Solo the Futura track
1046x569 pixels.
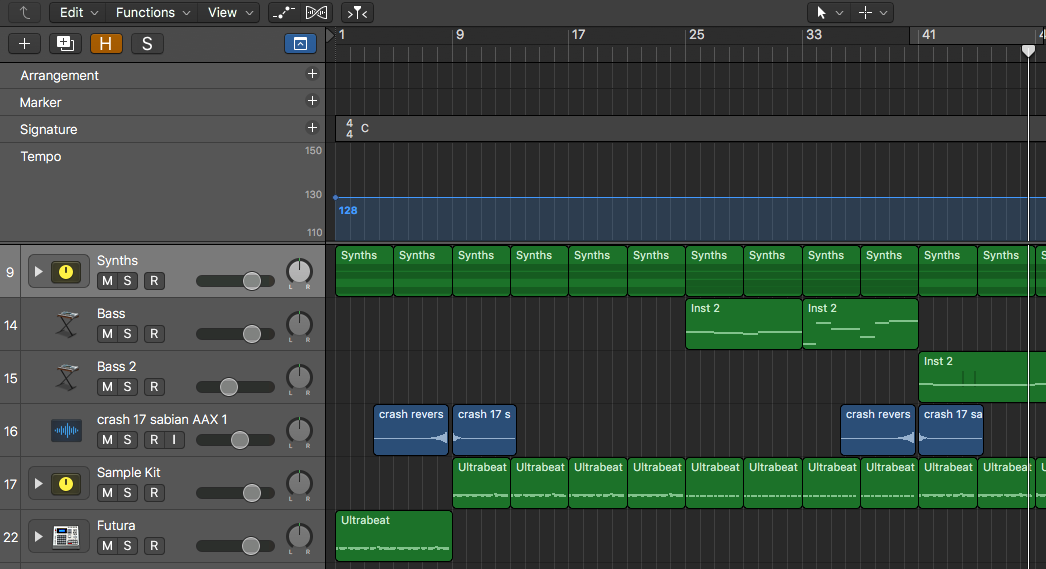127,546
